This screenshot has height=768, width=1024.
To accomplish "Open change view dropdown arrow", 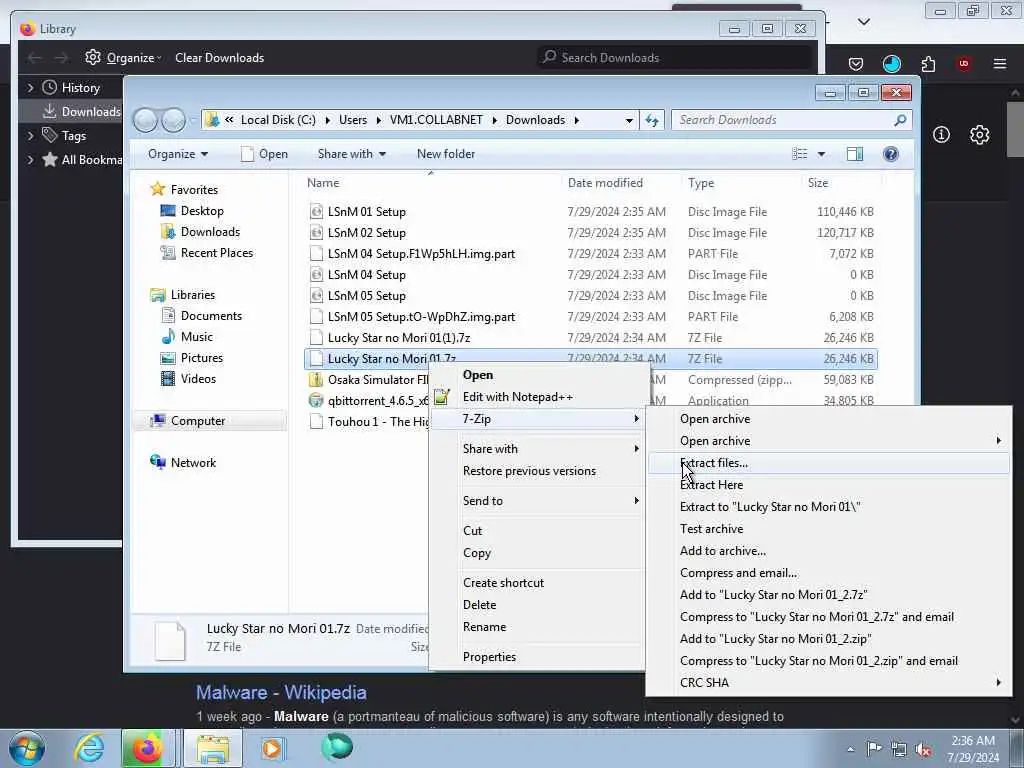I will (822, 154).
